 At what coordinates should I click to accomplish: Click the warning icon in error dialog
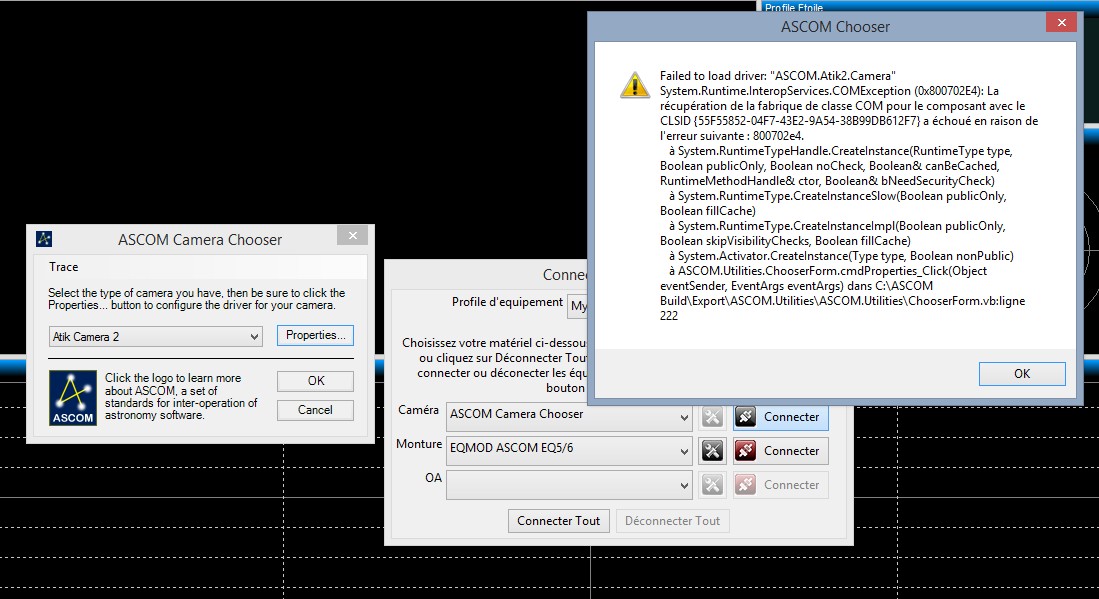pyautogui.click(x=635, y=85)
